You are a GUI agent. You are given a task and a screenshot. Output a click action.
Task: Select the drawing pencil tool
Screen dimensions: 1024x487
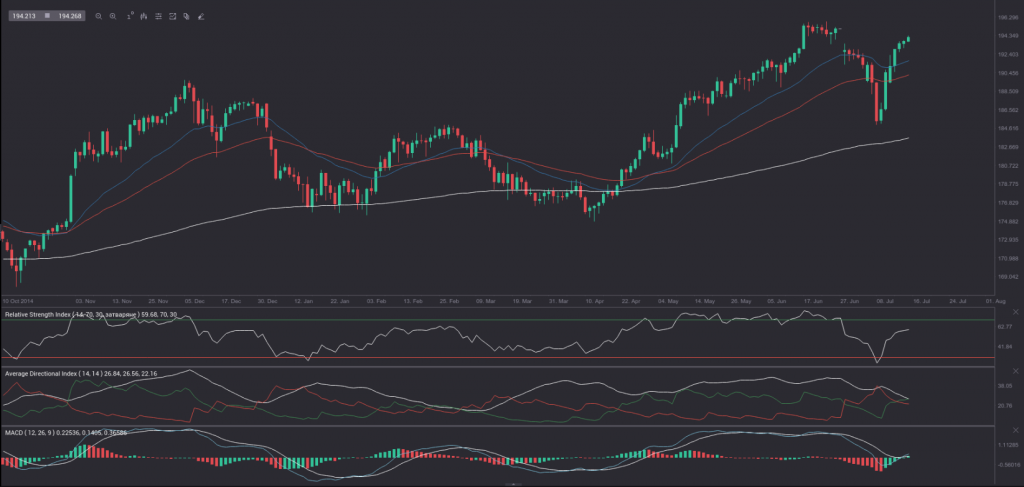pyautogui.click(x=201, y=17)
